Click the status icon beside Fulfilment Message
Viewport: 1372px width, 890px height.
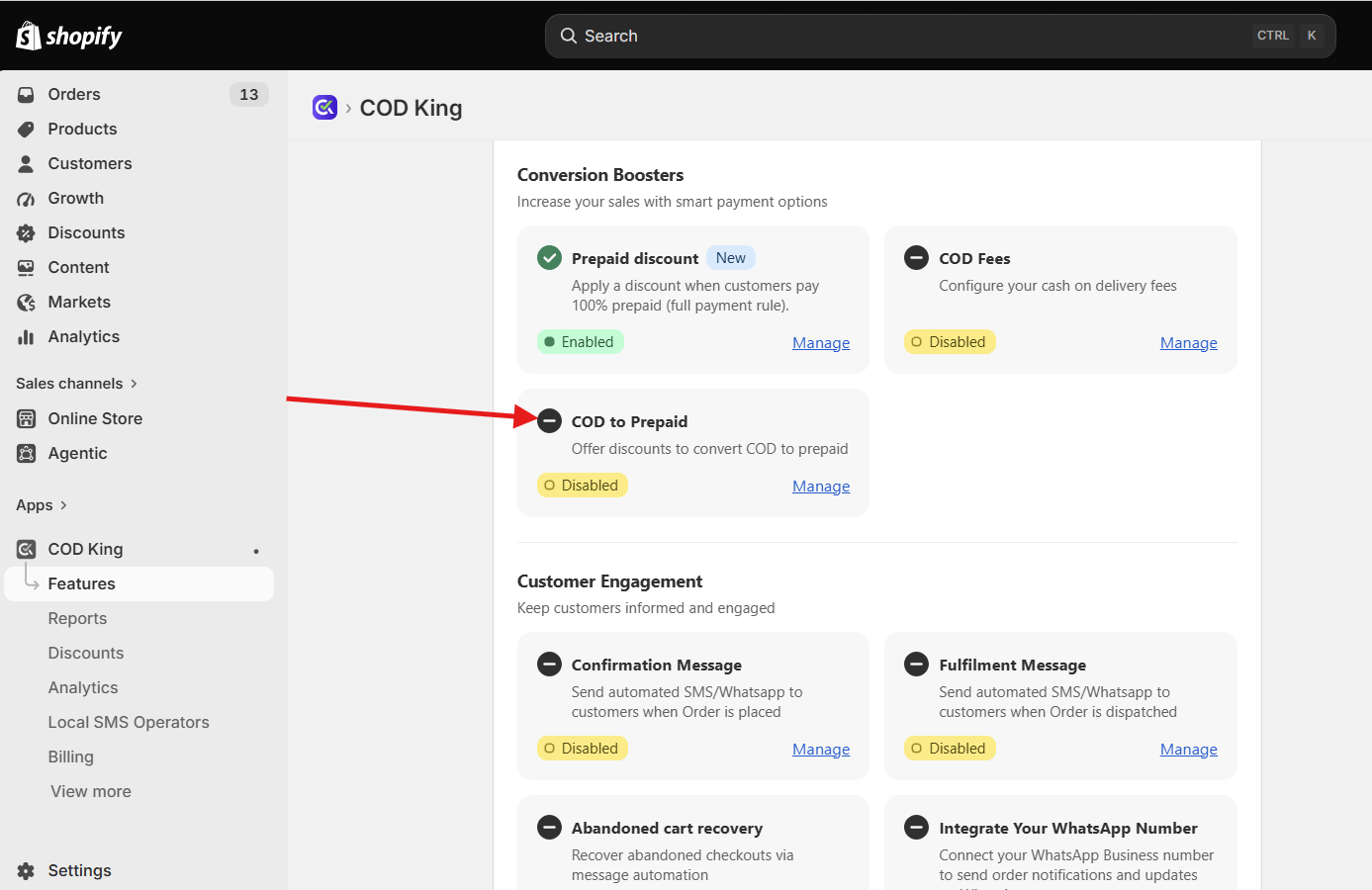click(917, 665)
